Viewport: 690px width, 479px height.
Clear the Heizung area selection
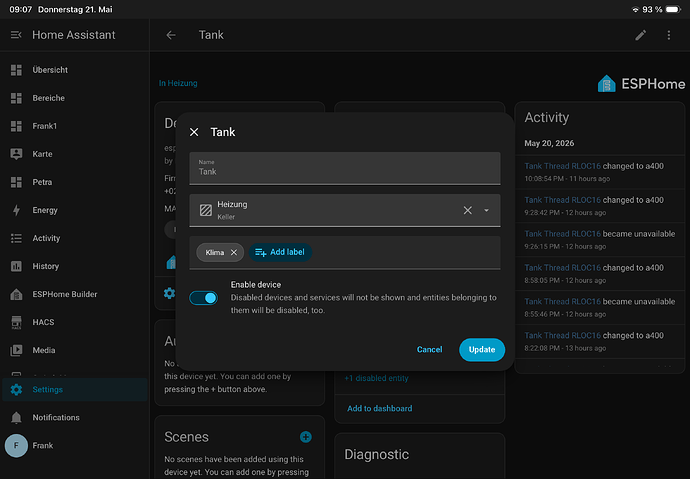tap(467, 210)
